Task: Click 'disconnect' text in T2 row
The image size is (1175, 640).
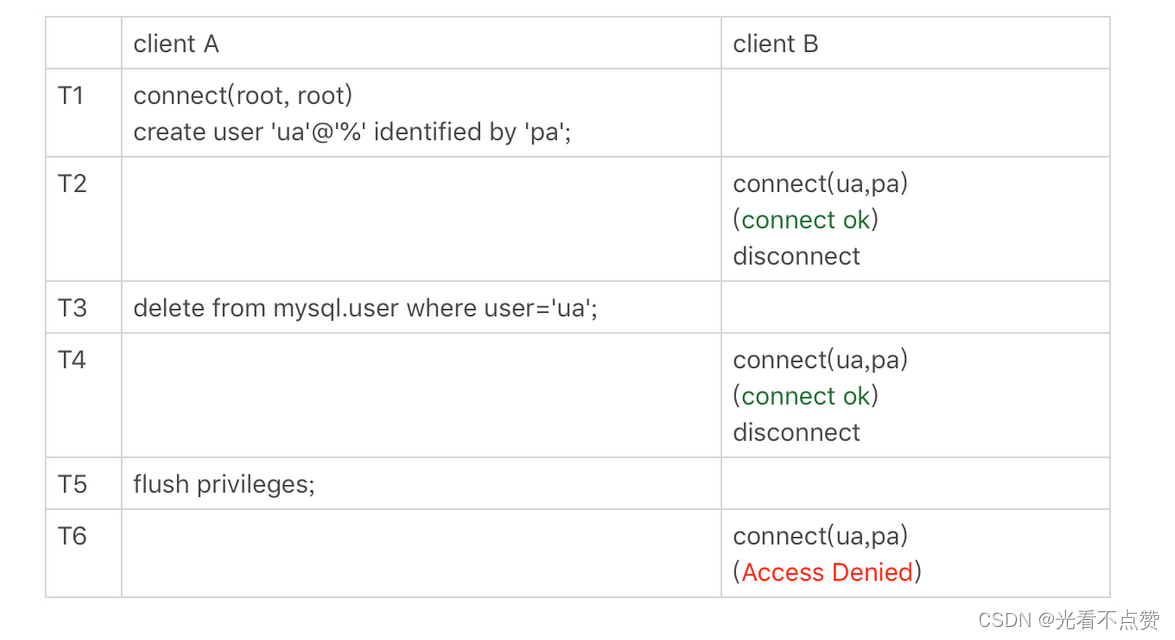Action: pyautogui.click(x=797, y=256)
